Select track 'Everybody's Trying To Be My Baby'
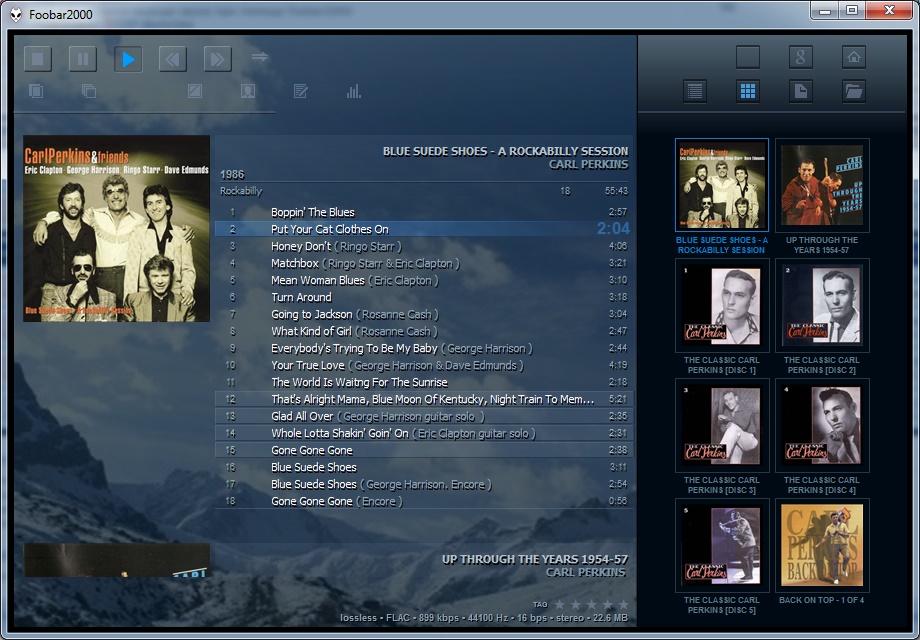Image resolution: width=920 pixels, height=640 pixels. point(424,348)
